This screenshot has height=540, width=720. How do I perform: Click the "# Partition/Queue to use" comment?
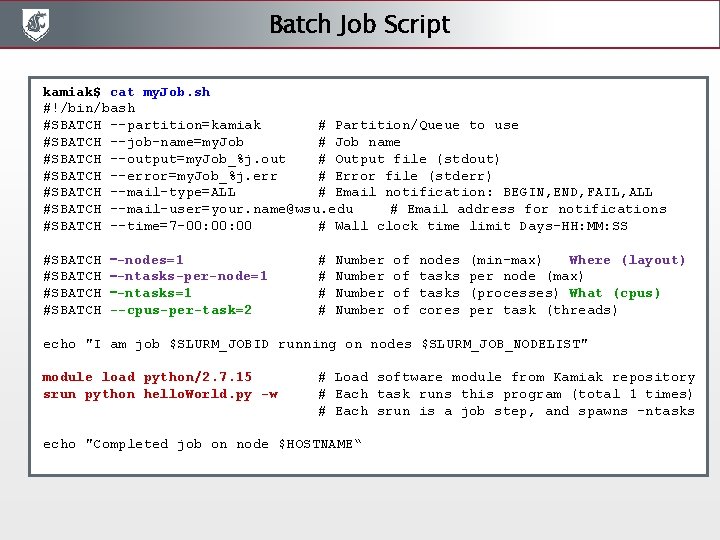tap(419, 125)
